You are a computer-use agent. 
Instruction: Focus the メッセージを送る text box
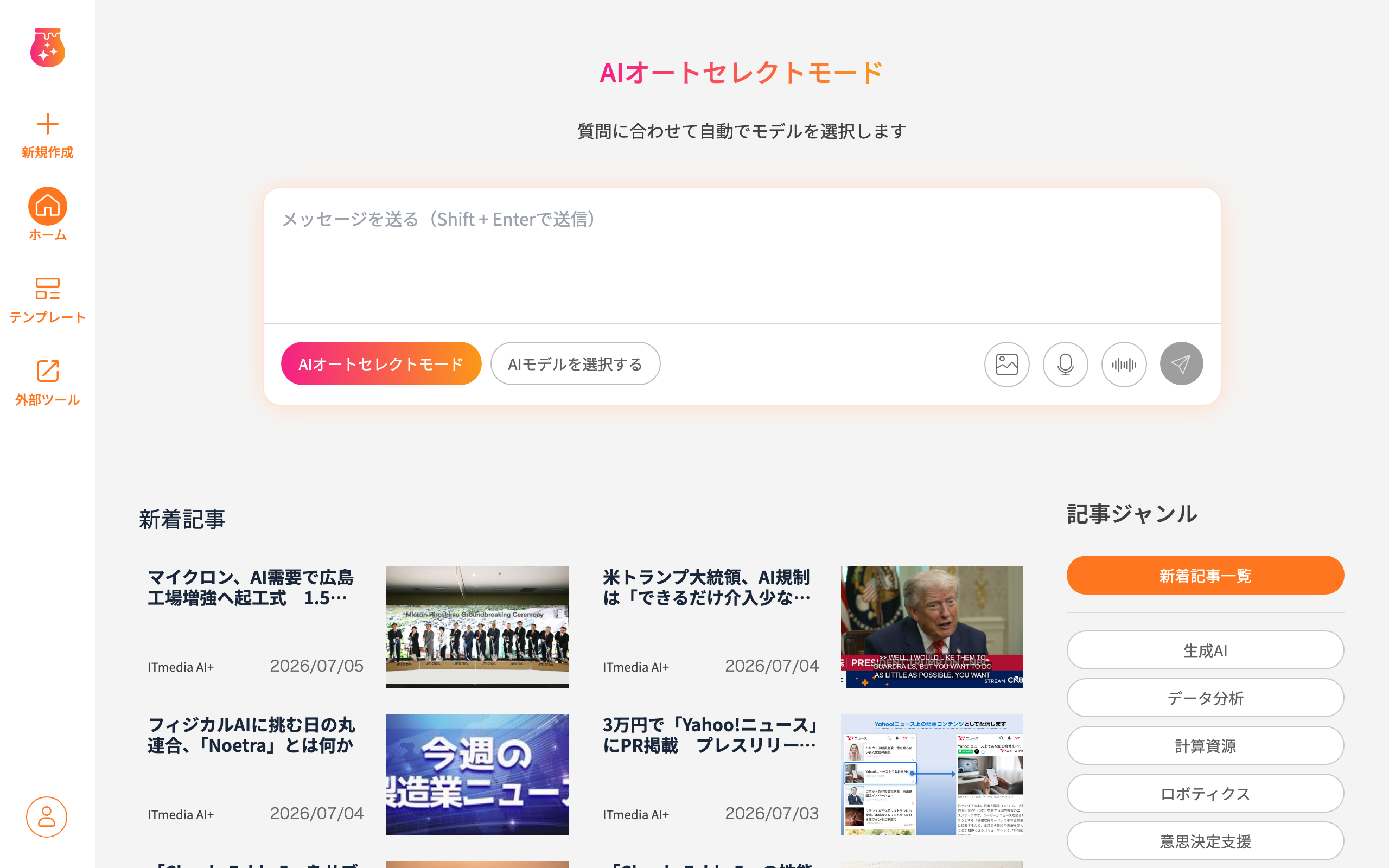tap(742, 256)
